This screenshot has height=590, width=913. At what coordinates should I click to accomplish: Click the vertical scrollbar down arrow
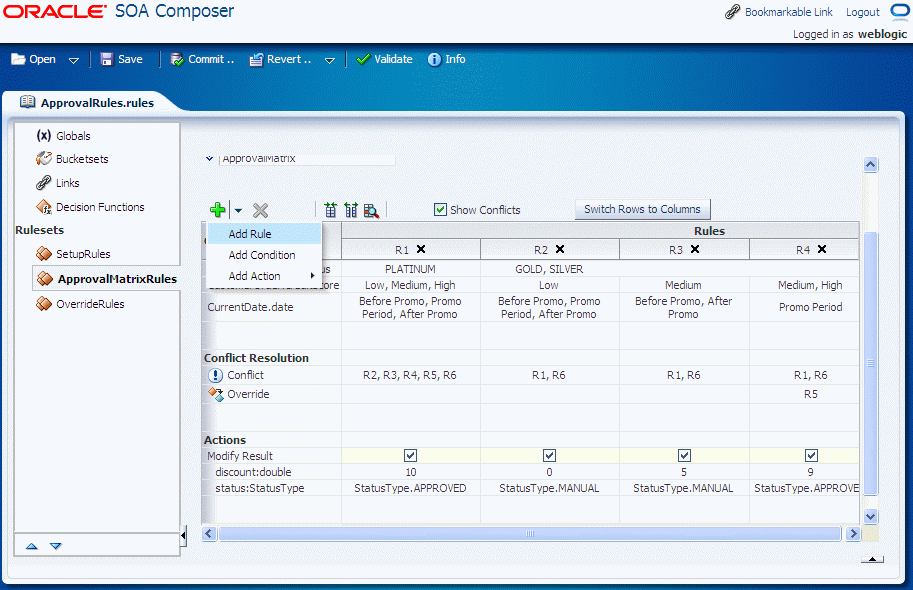(870, 517)
